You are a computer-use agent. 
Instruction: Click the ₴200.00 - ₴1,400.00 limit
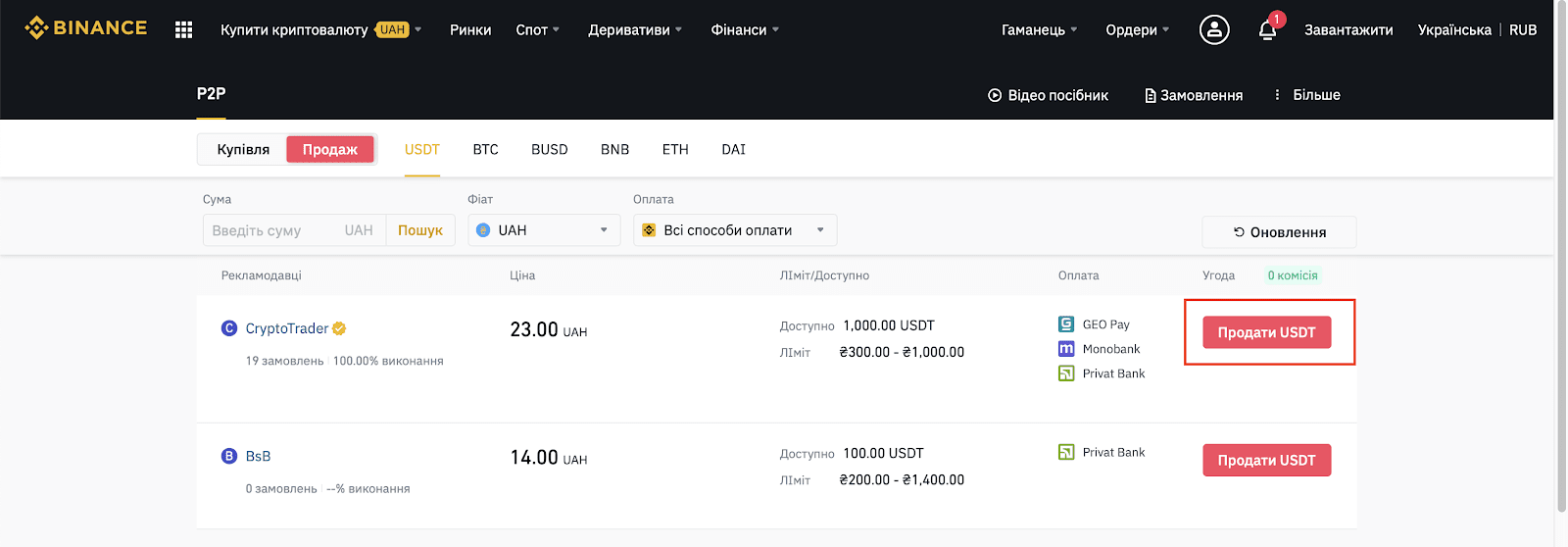902,479
